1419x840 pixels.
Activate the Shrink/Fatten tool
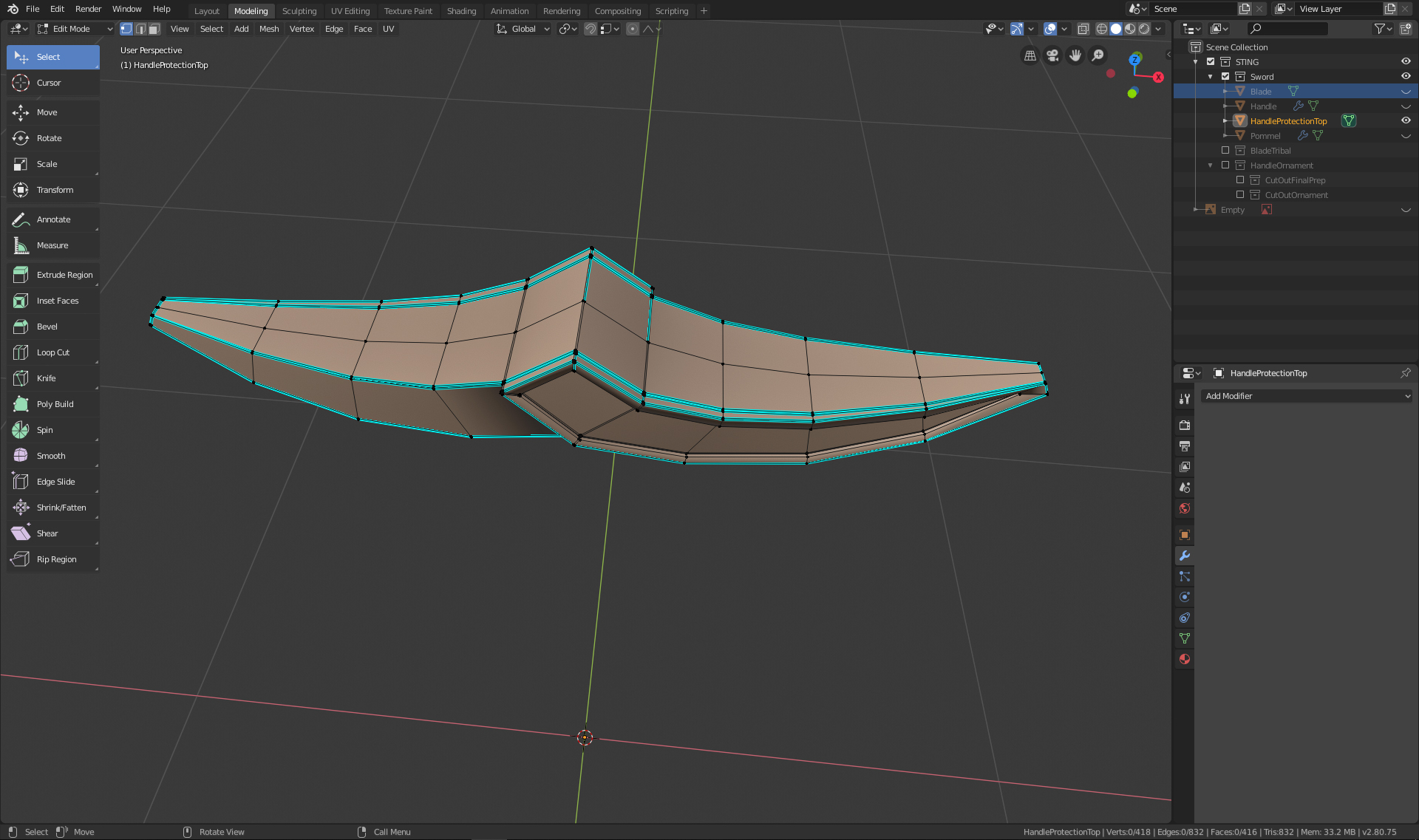[61, 508]
